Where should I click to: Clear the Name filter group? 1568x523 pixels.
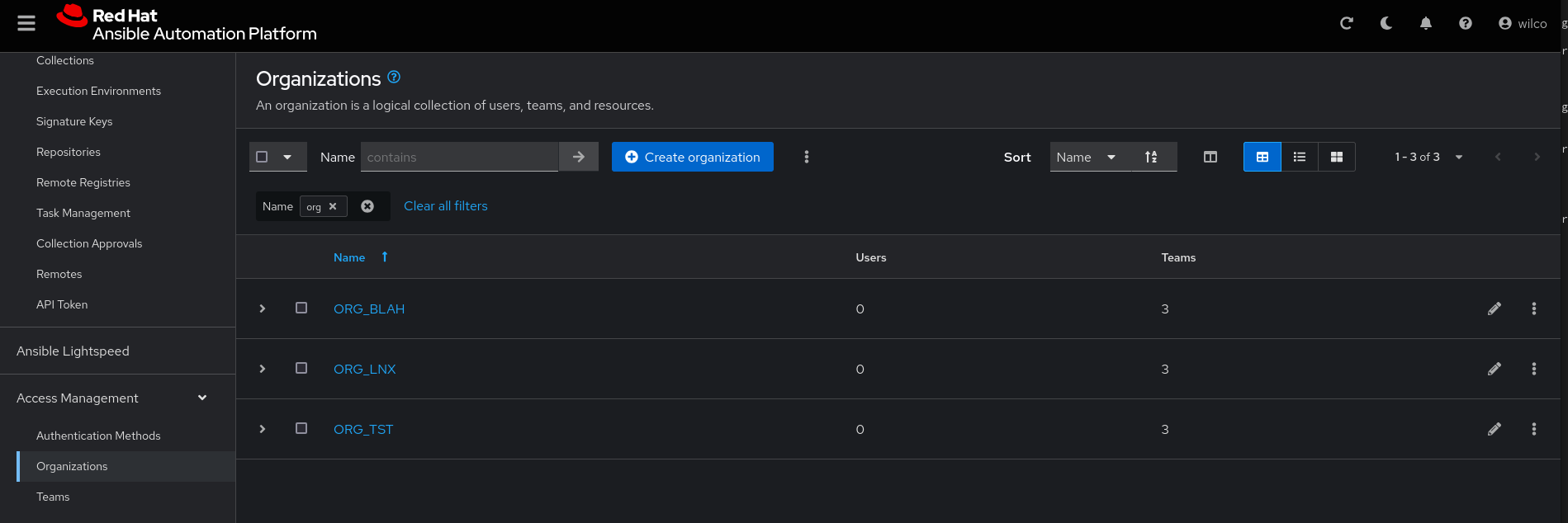pos(367,206)
